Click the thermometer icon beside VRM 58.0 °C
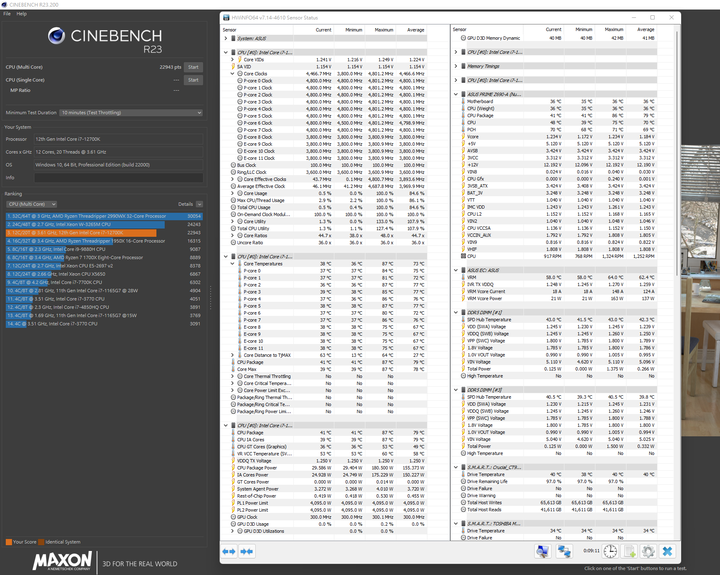This screenshot has height=575, width=720. coord(463,277)
